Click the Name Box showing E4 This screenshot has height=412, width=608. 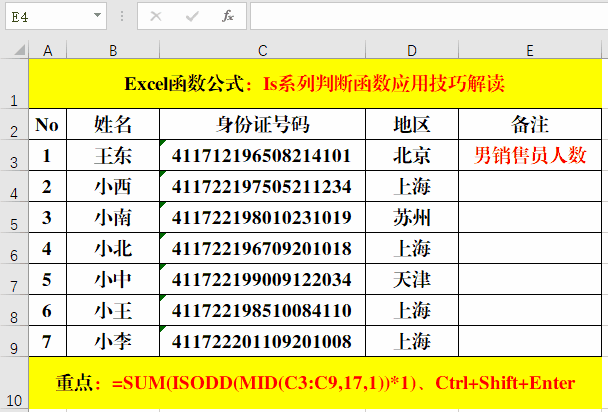point(56,16)
